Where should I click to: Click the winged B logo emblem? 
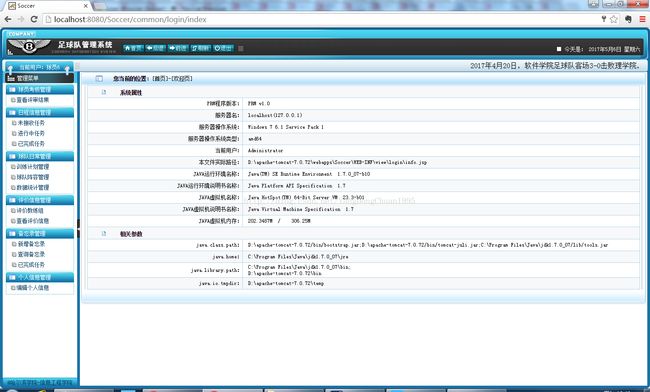coord(29,46)
